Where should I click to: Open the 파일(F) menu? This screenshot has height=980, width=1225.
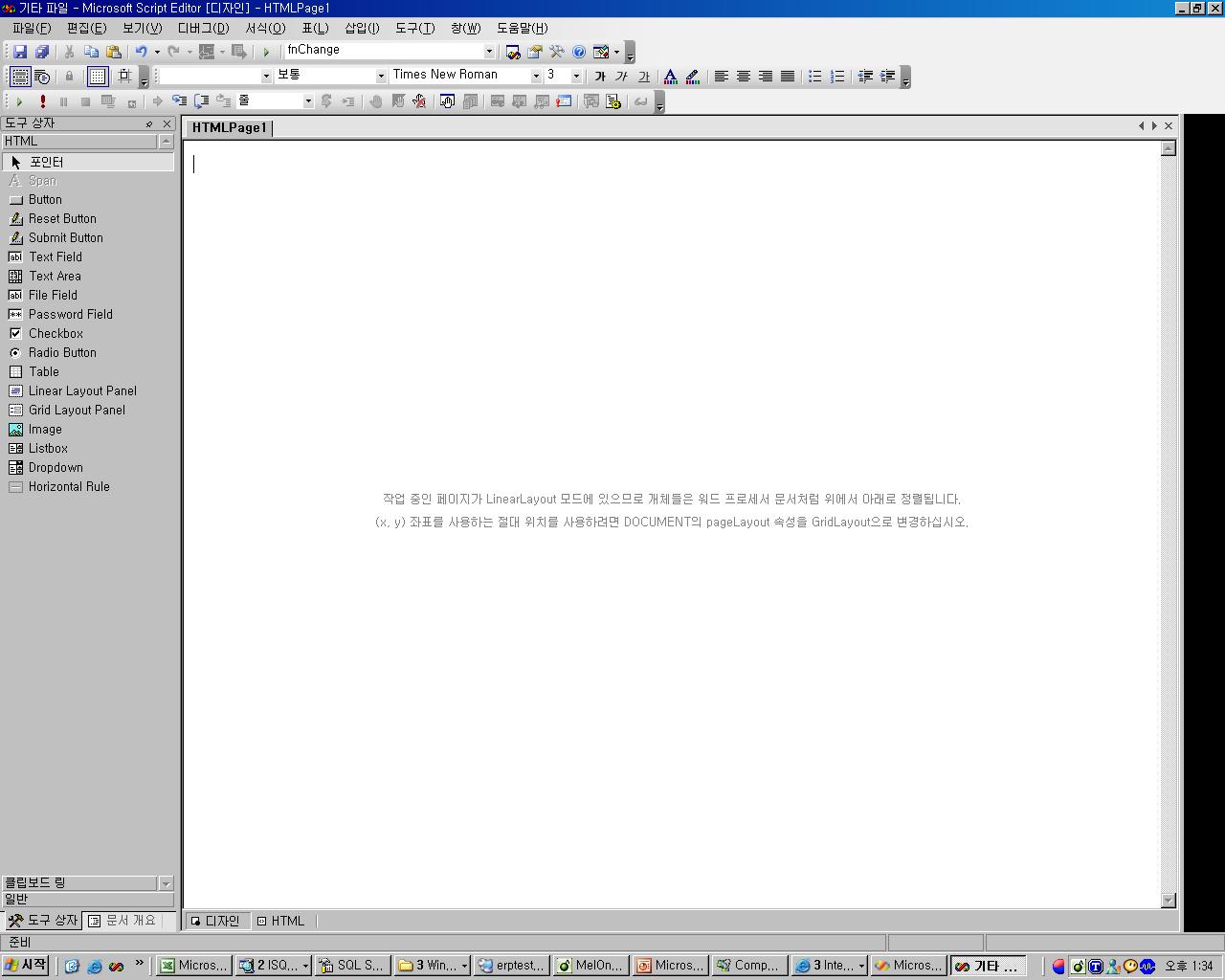pos(32,28)
